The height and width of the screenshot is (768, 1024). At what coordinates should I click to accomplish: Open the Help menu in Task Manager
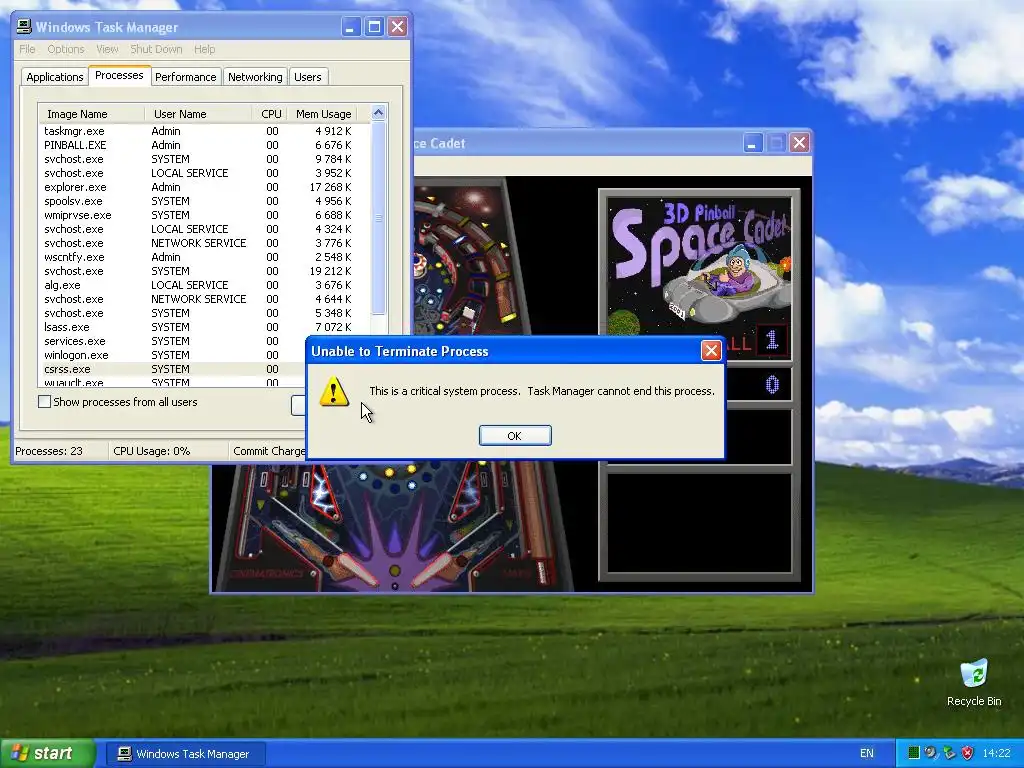(x=204, y=49)
